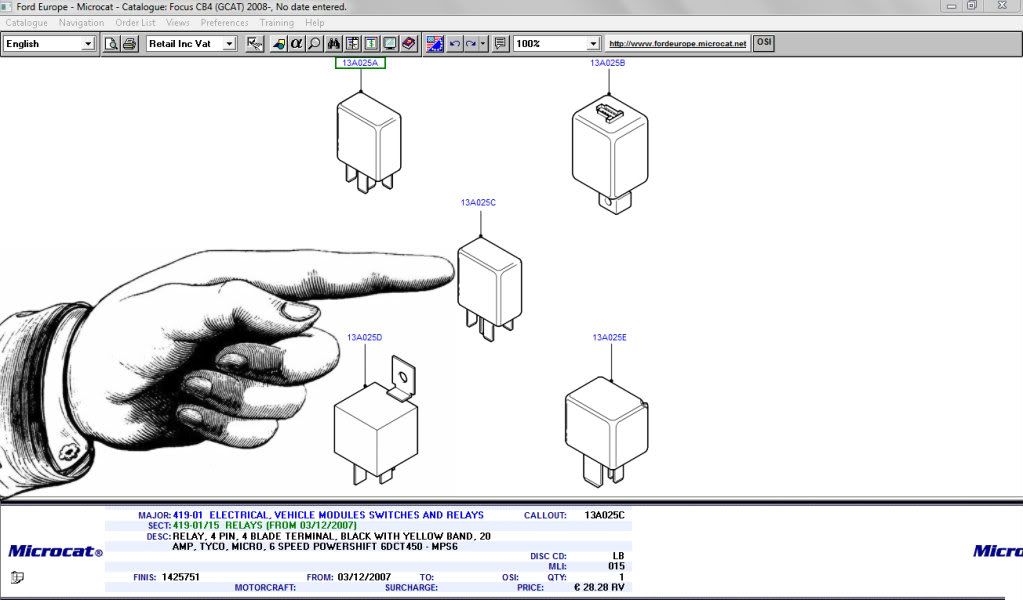Follow the fordeurope.microcat.net link
Viewport: 1023px width, 600px height.
[x=678, y=44]
